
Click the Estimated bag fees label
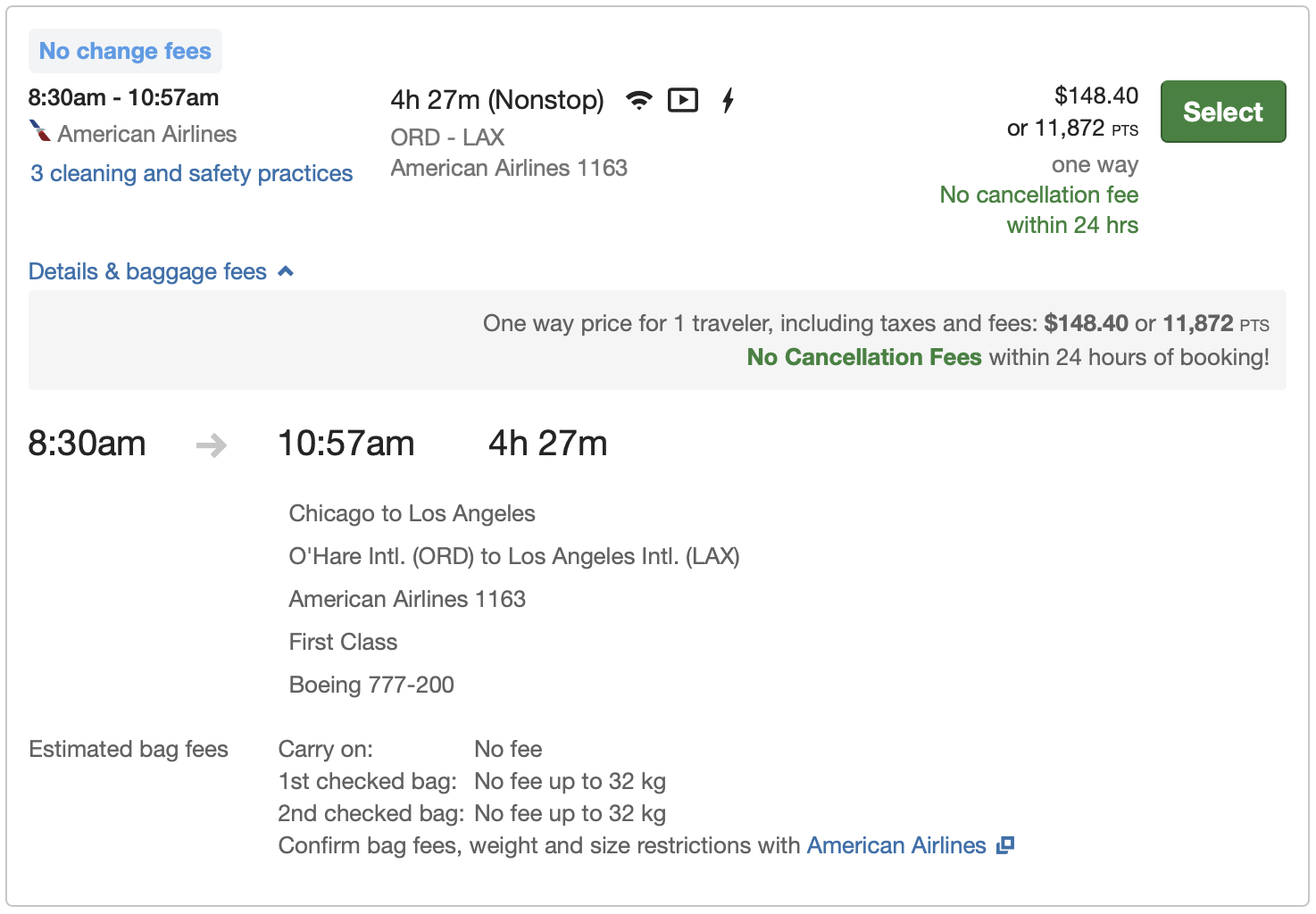(x=128, y=749)
